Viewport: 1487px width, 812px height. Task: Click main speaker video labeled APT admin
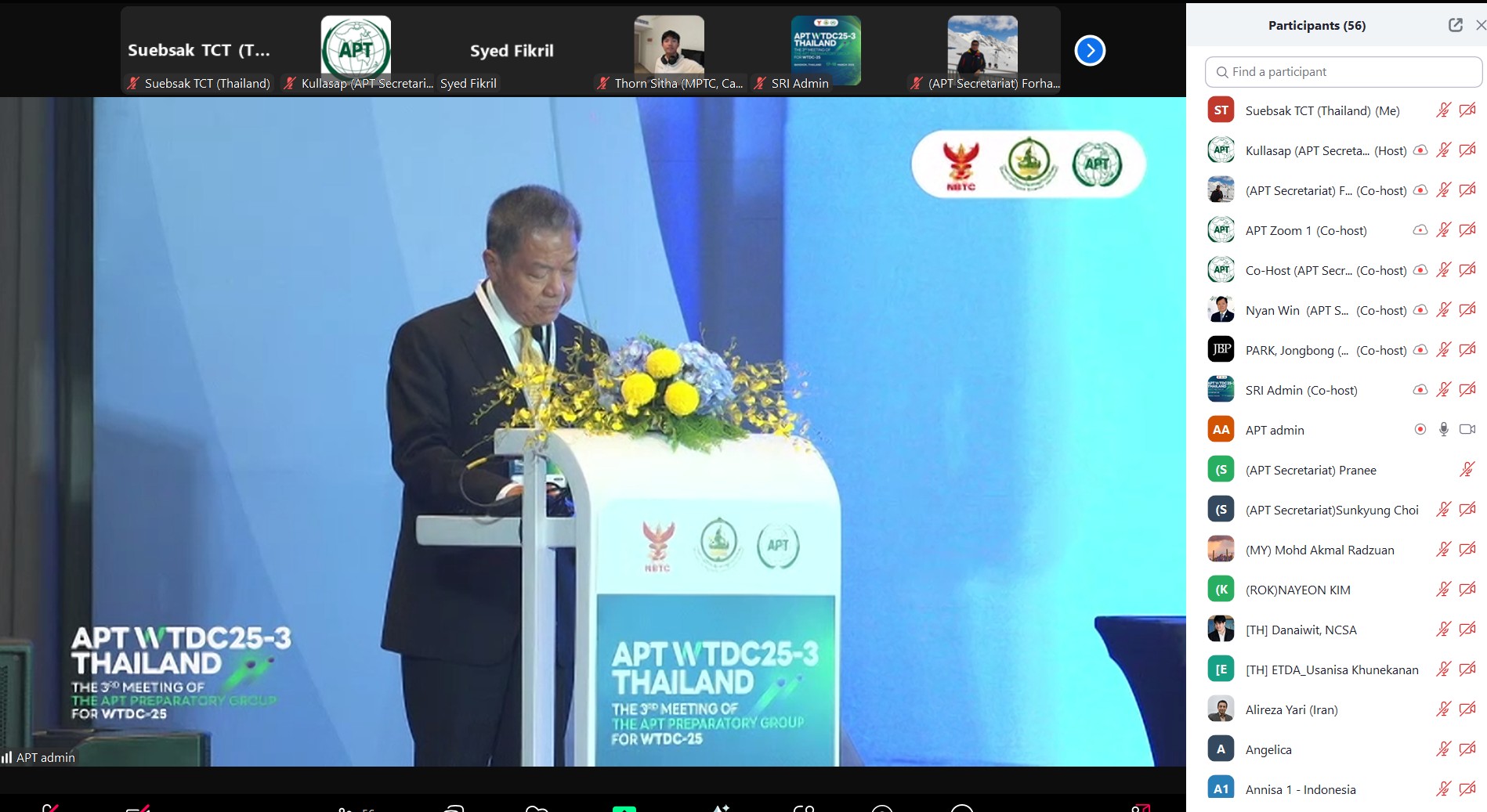pyautogui.click(x=592, y=431)
